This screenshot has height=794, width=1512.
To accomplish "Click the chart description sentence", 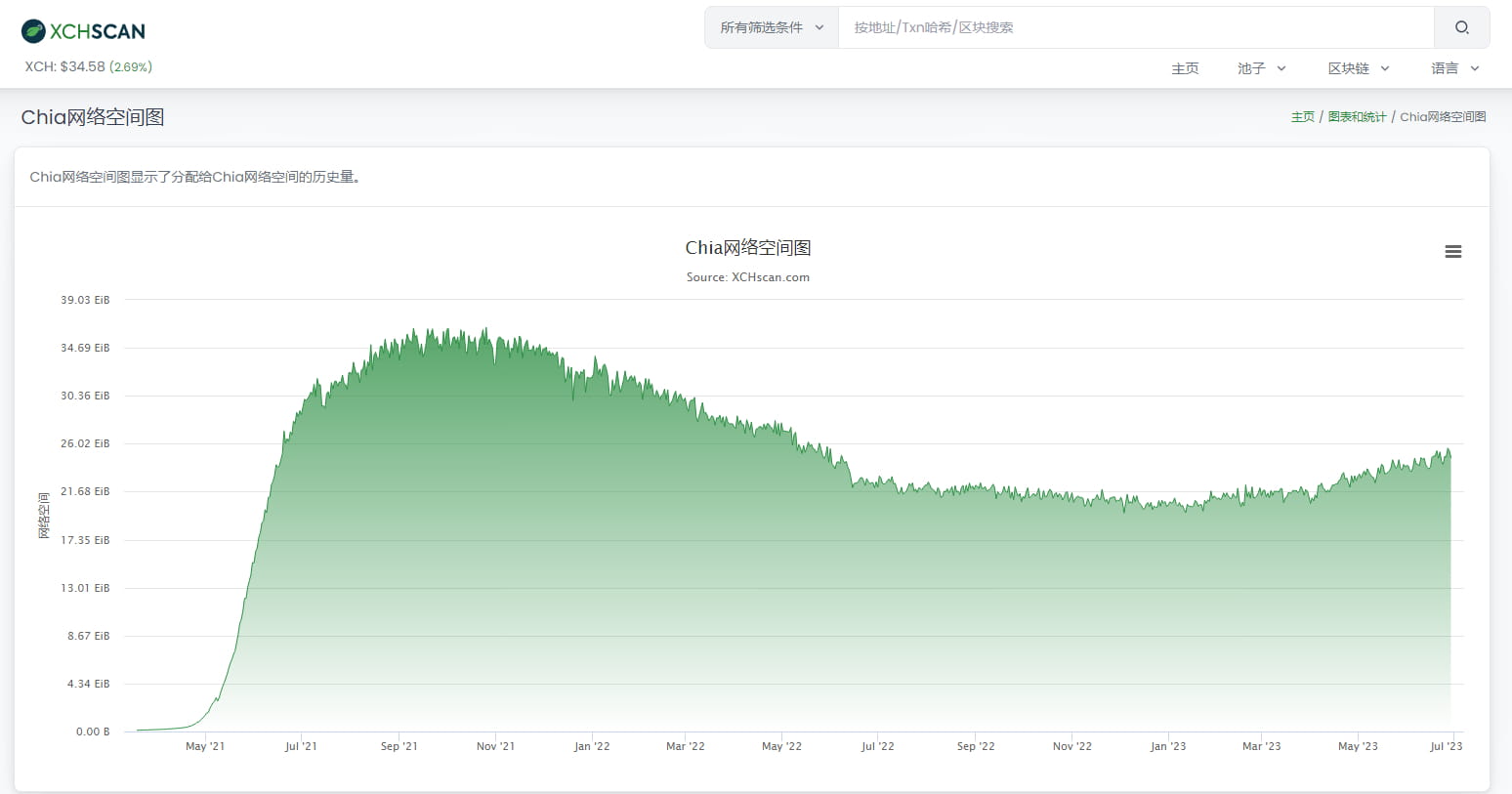I will 195,177.
